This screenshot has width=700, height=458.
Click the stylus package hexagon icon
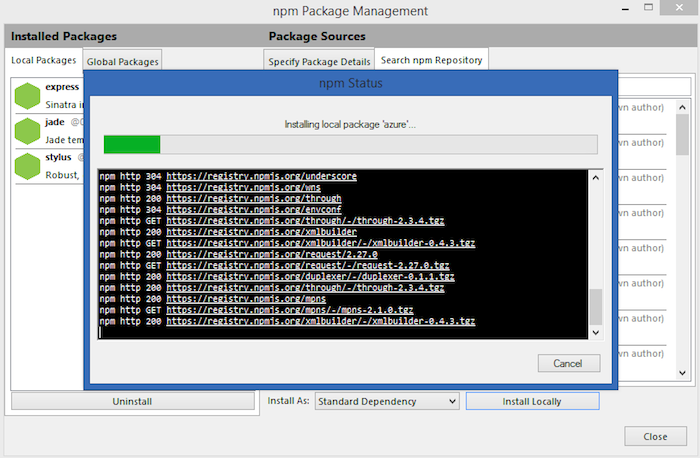(28, 167)
